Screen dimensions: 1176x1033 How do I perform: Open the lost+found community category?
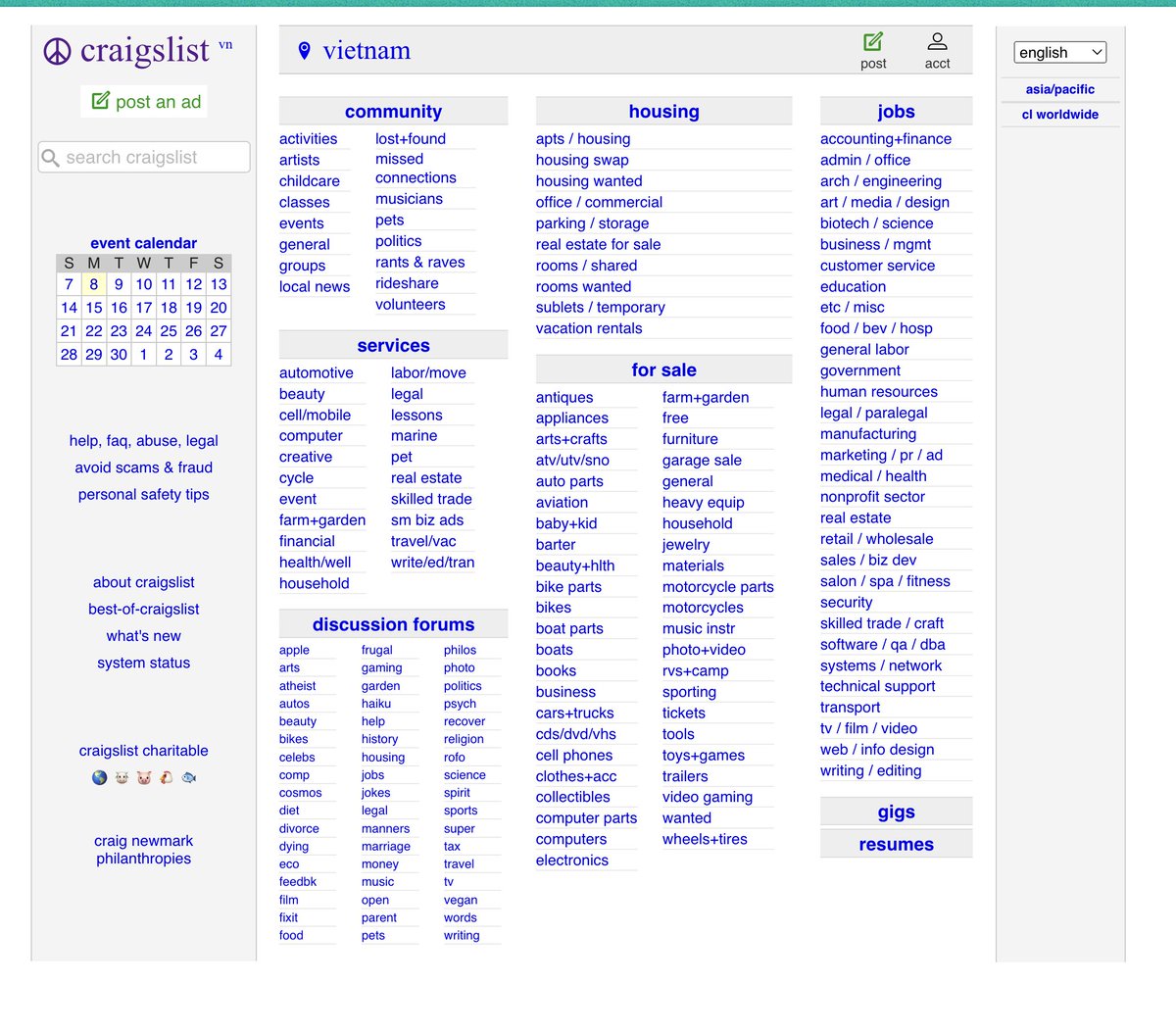[411, 139]
